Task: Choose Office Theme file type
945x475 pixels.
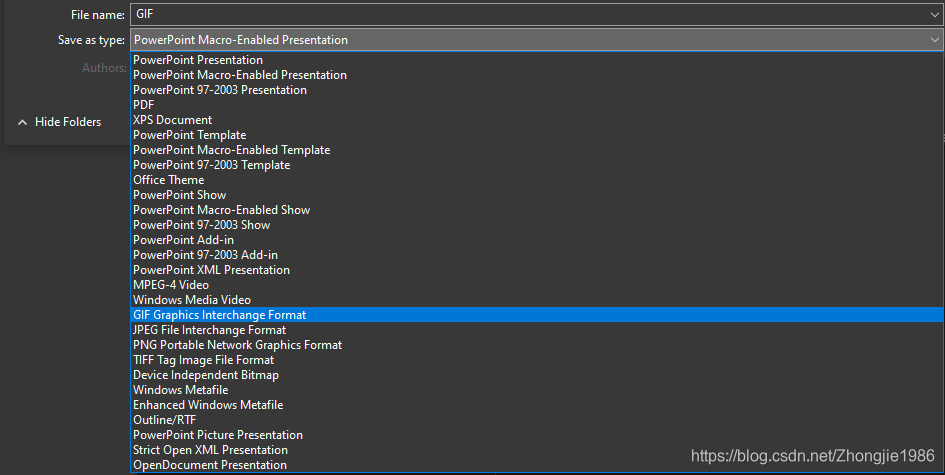Action: click(537, 180)
